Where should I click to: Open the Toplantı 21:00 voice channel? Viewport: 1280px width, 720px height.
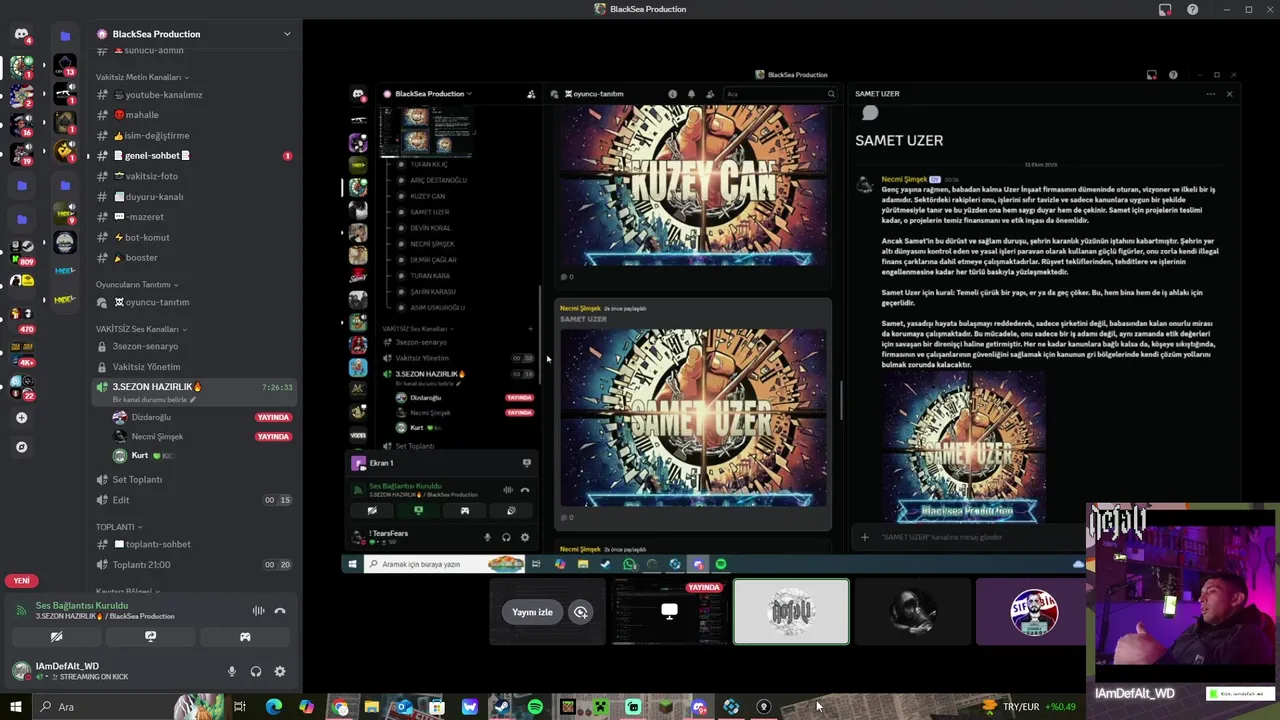pos(194,565)
